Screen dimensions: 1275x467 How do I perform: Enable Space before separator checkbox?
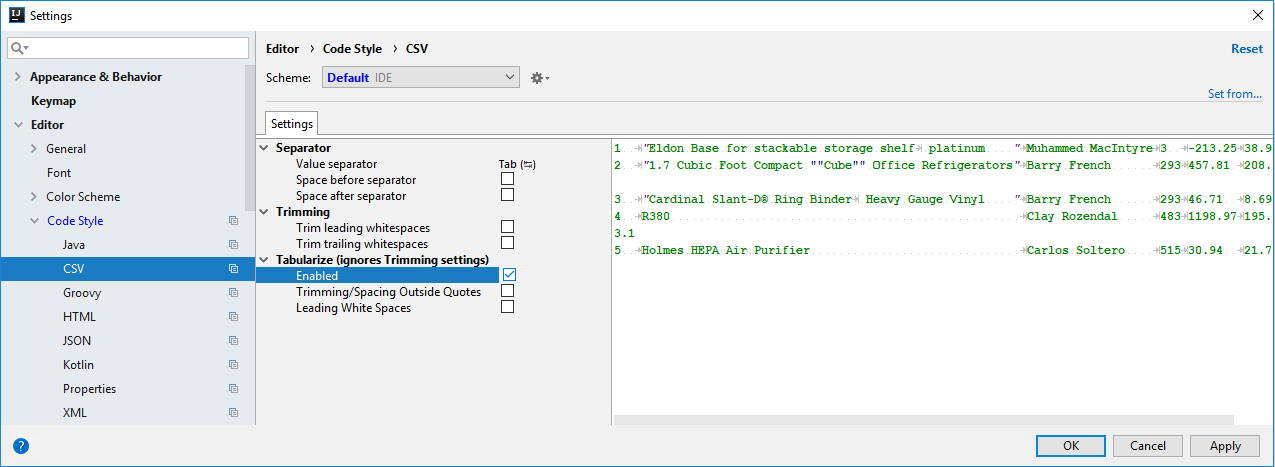(508, 179)
